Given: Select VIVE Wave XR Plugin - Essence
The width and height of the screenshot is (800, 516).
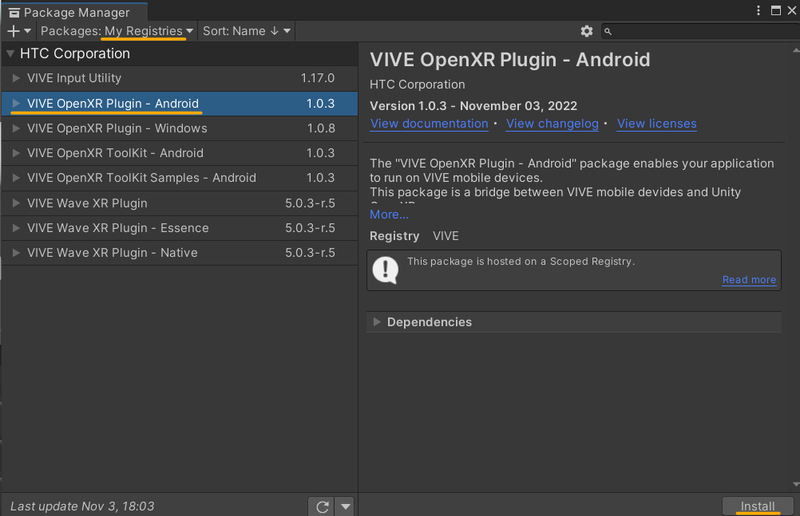Looking at the screenshot, I should (x=180, y=228).
